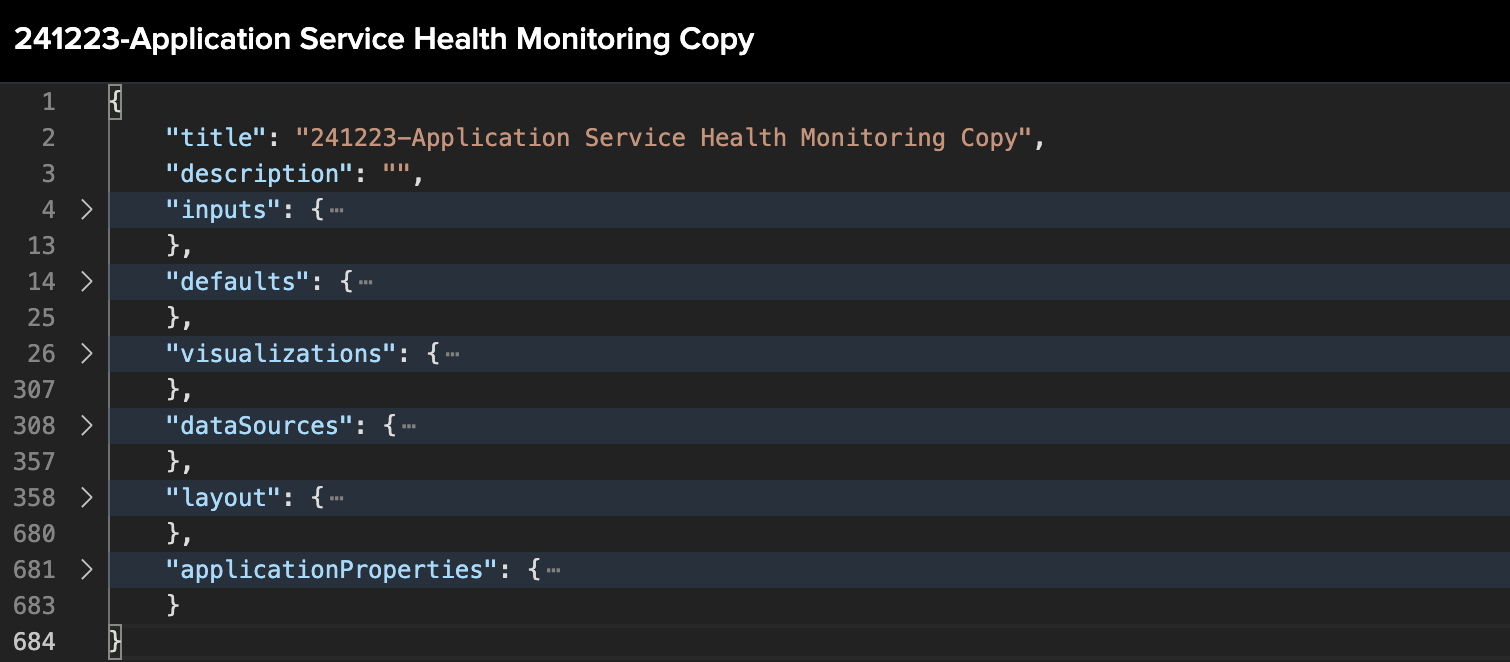The height and width of the screenshot is (662, 1510).
Task: Click the fold ellipsis following "layout"
Action: (337, 498)
